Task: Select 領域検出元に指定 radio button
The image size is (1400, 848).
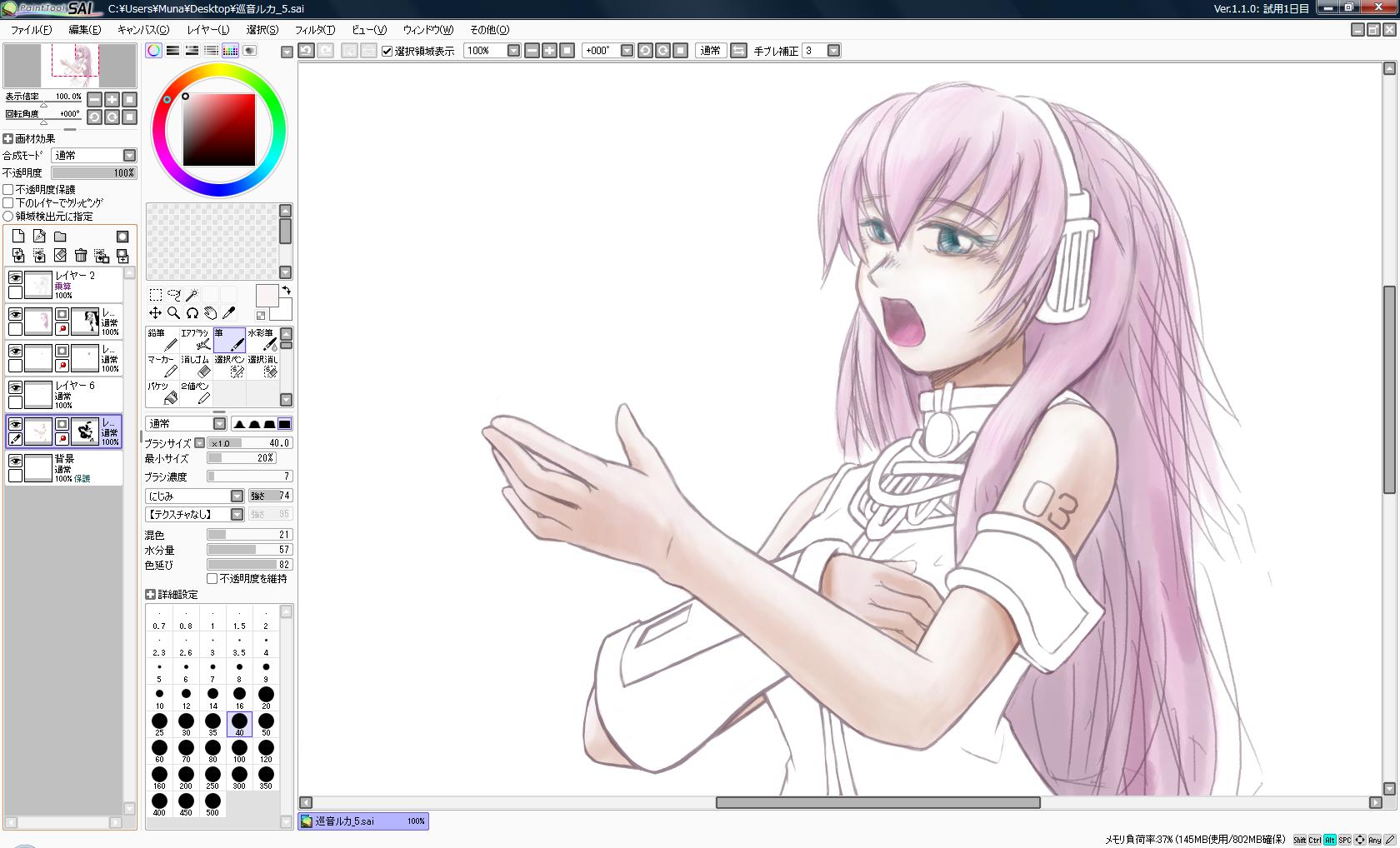Action: 8,217
